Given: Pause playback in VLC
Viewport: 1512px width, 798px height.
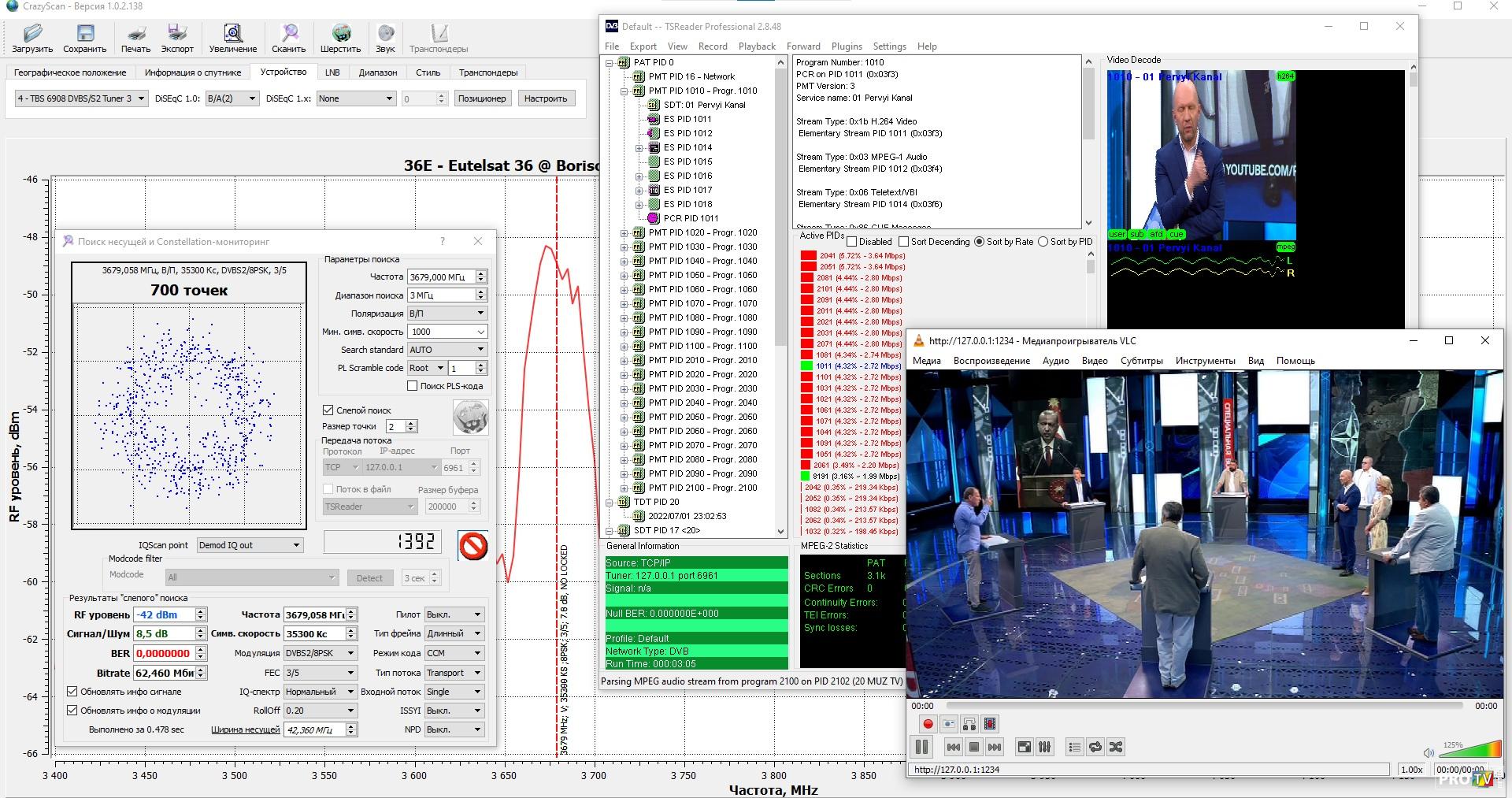Looking at the screenshot, I should (921, 747).
